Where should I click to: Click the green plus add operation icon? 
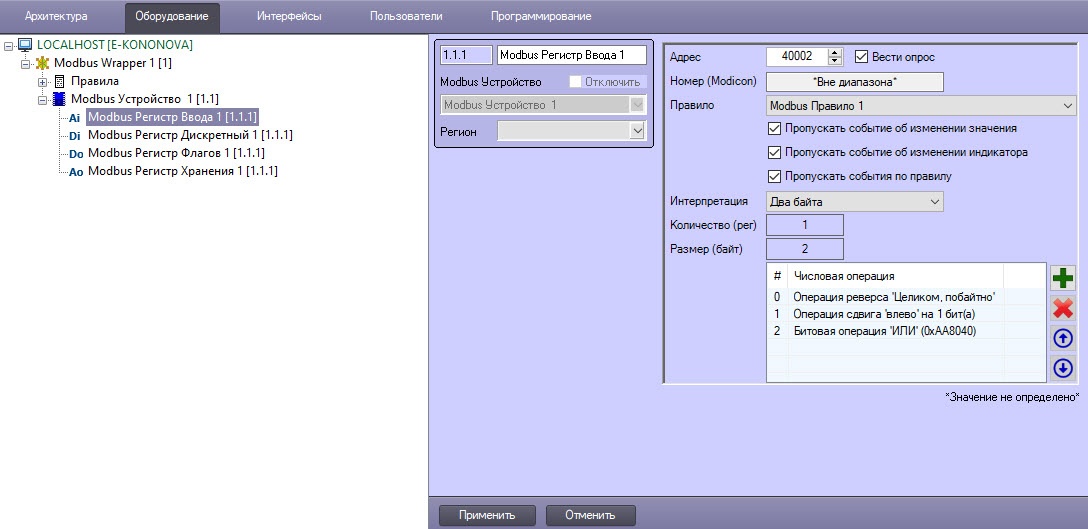(x=1062, y=279)
